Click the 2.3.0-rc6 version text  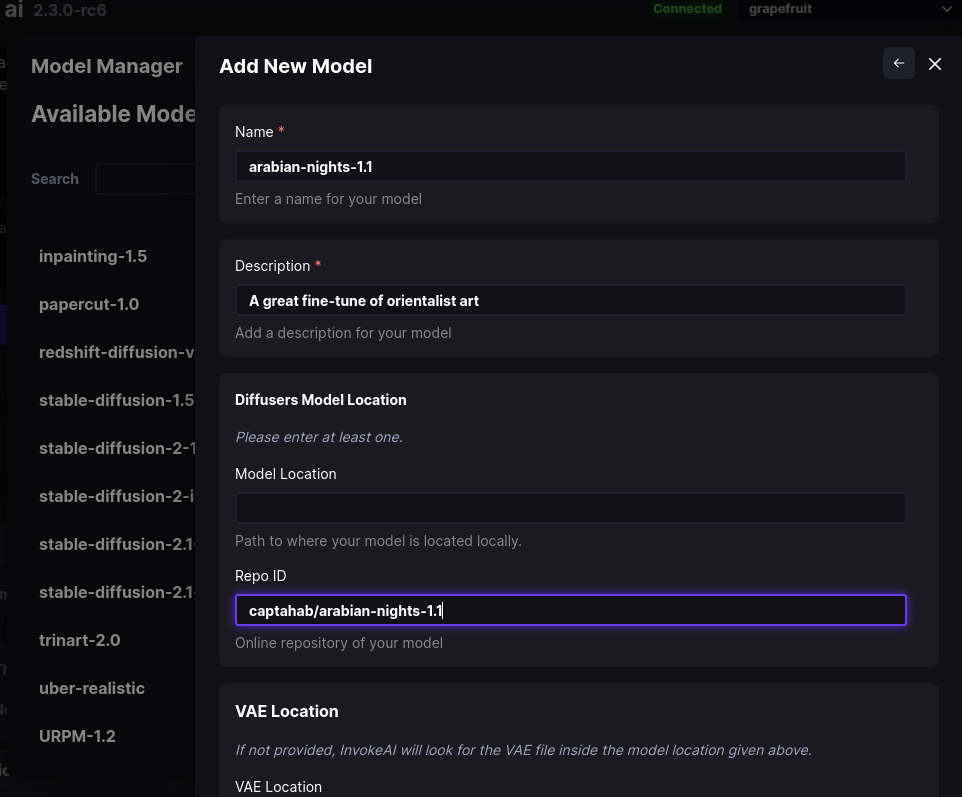70,10
